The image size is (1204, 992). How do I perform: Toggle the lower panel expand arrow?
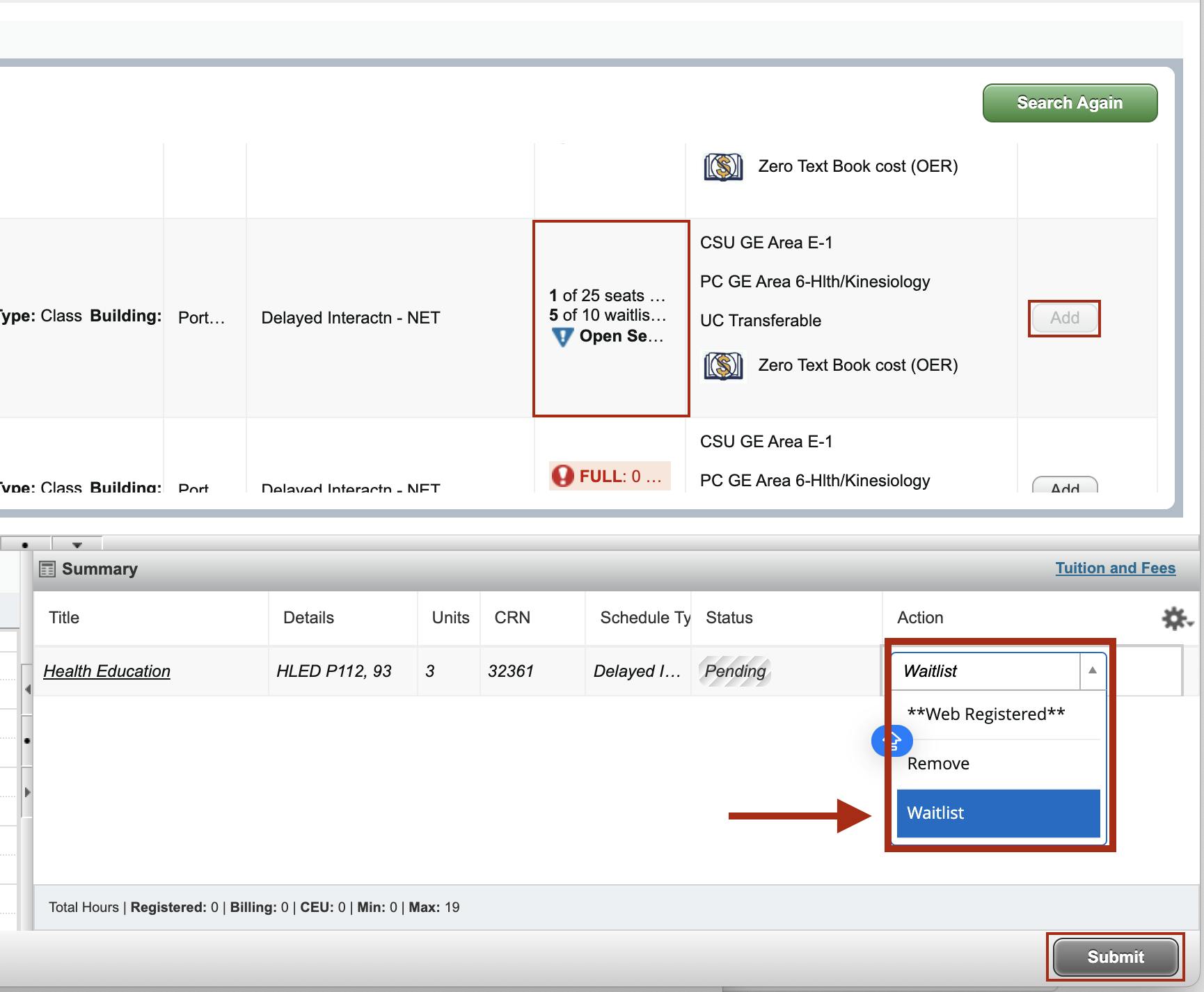coord(28,791)
